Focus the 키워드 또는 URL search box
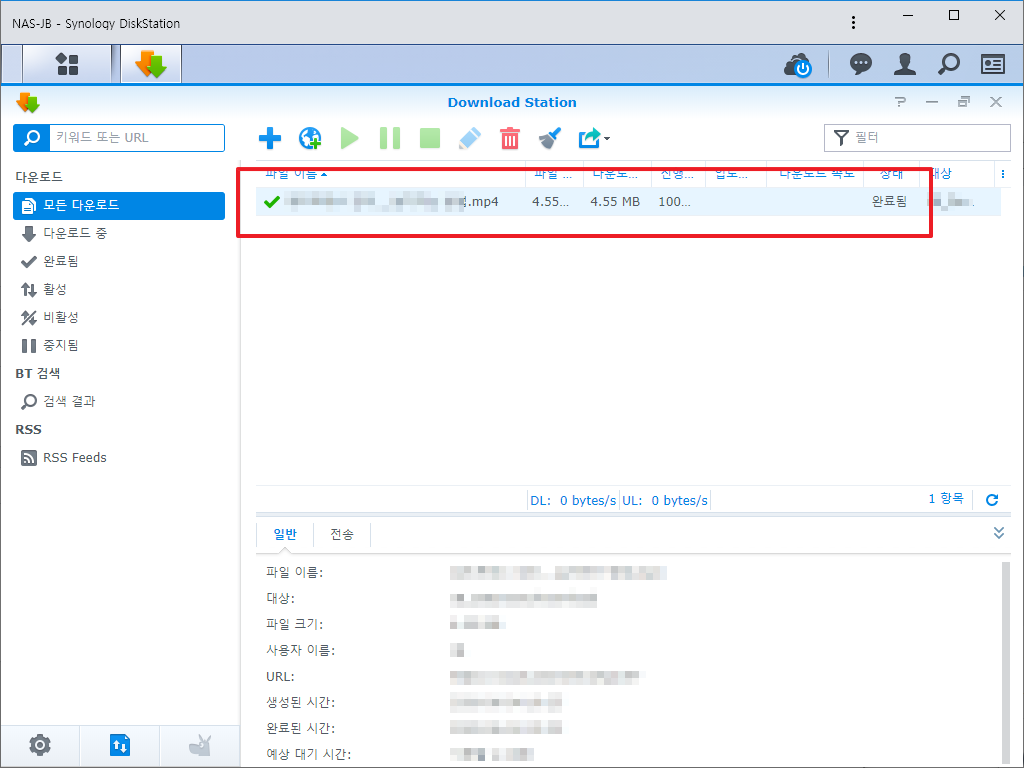1024x768 pixels. [x=136, y=138]
